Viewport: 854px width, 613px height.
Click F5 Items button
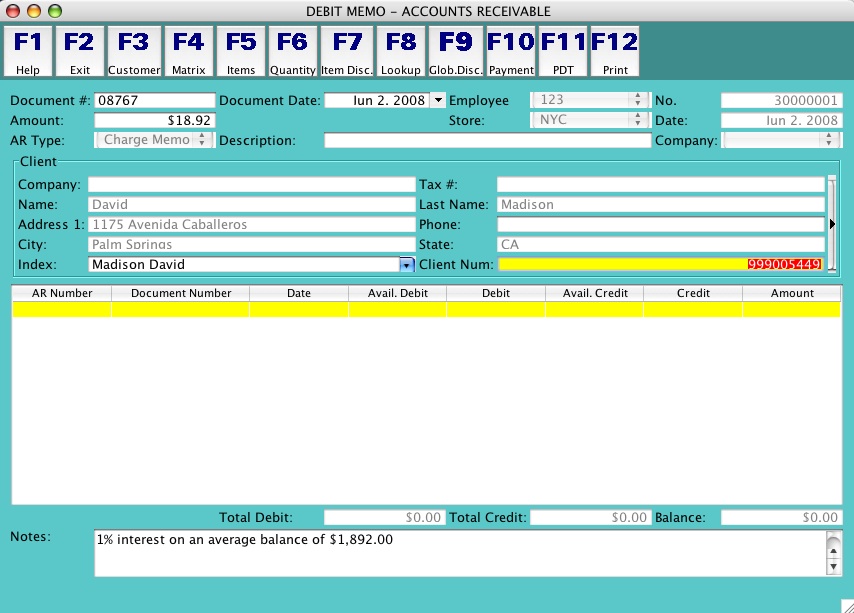click(241, 52)
